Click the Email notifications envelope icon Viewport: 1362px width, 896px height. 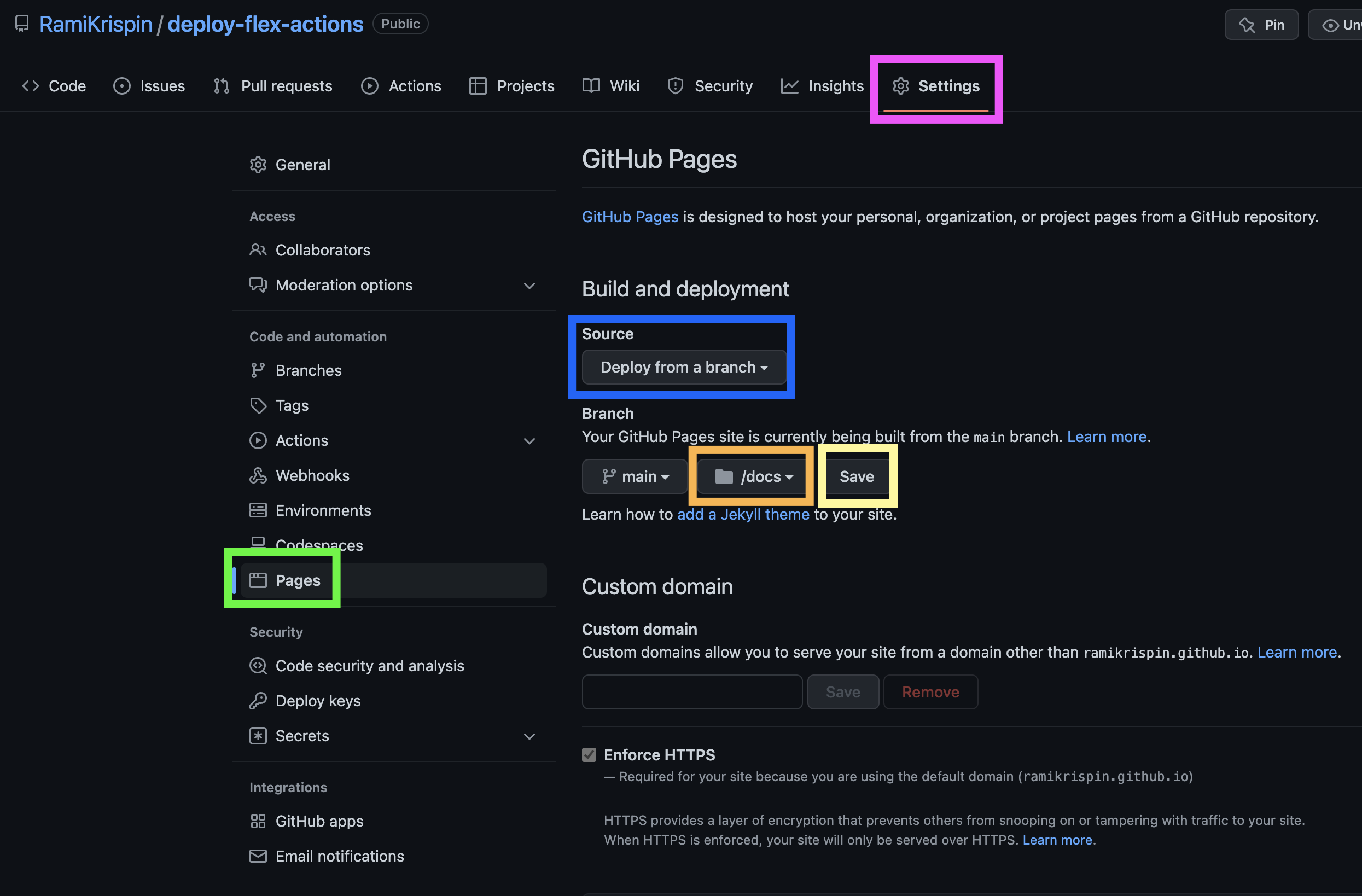(x=258, y=856)
